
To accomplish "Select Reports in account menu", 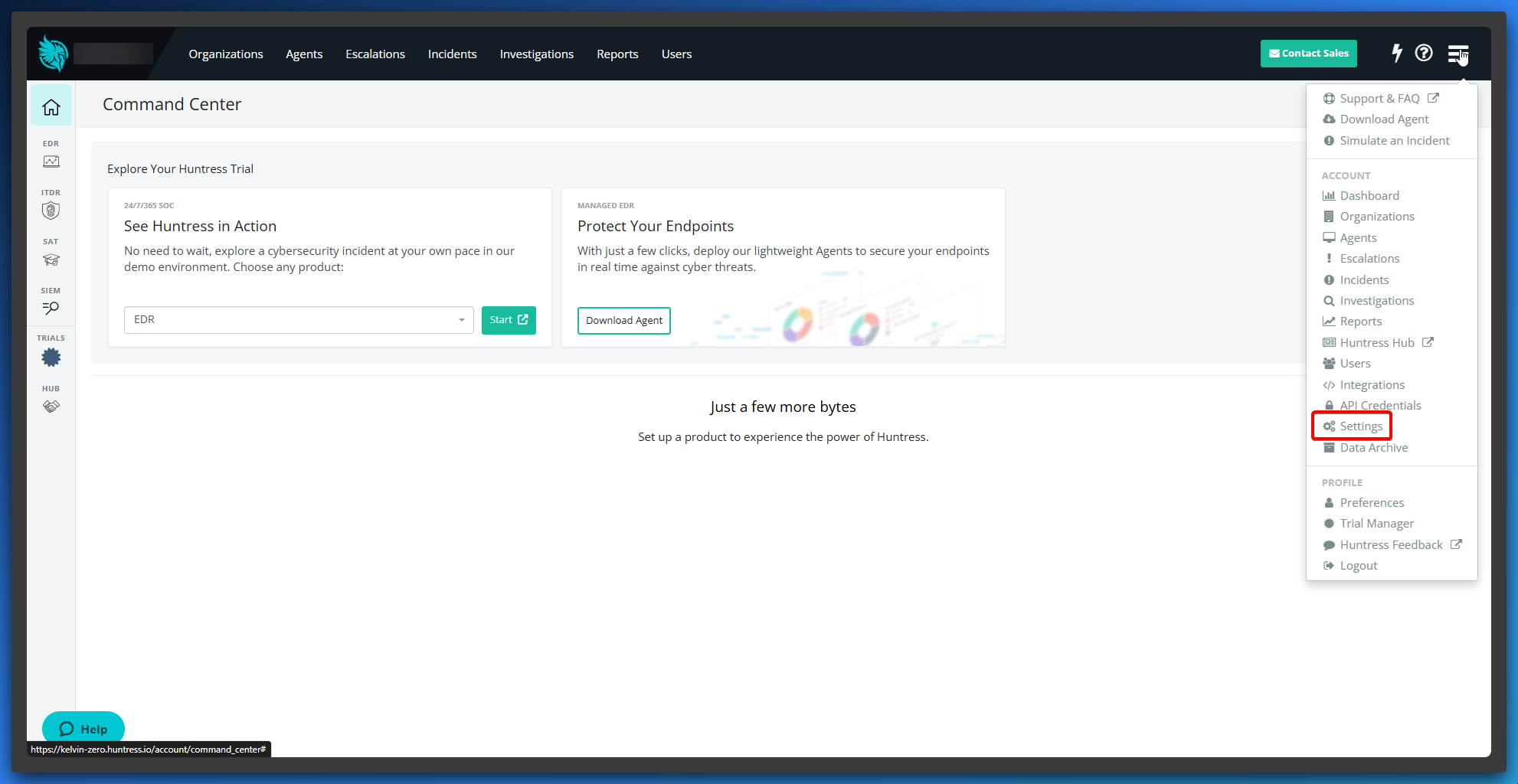I will (1353, 322).
